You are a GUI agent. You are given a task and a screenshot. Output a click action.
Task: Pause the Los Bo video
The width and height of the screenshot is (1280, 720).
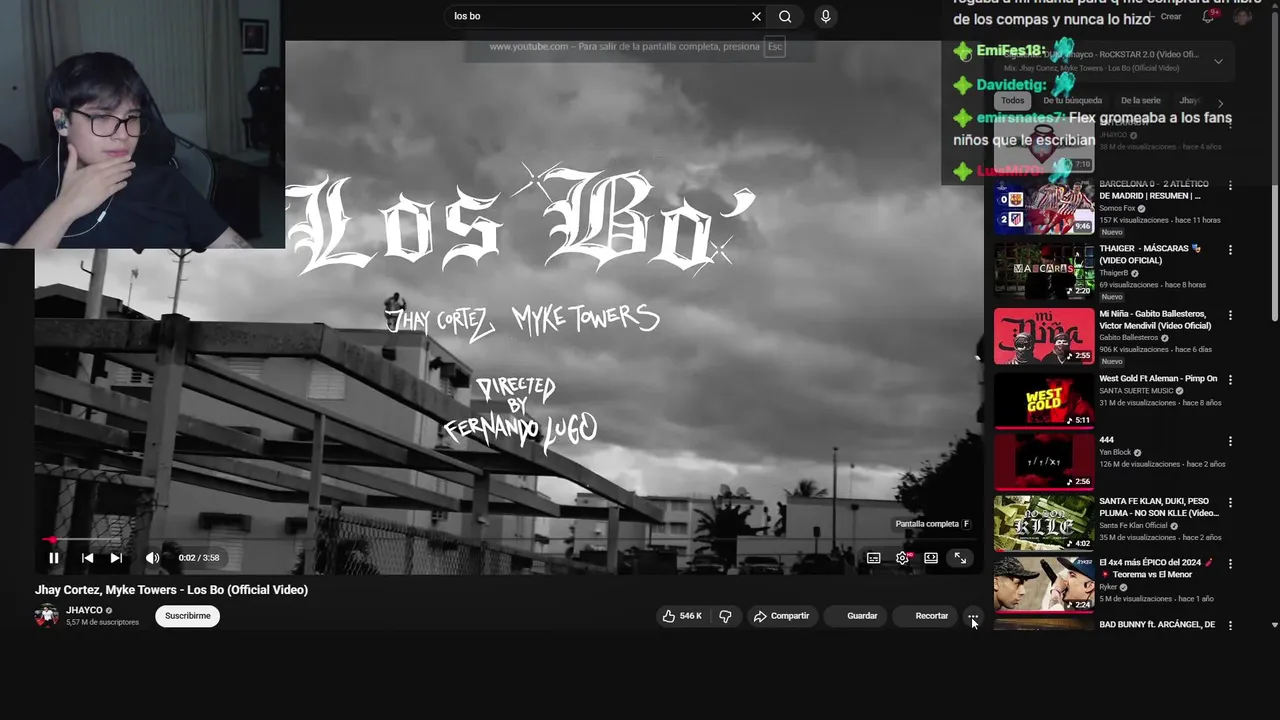pyautogui.click(x=54, y=558)
